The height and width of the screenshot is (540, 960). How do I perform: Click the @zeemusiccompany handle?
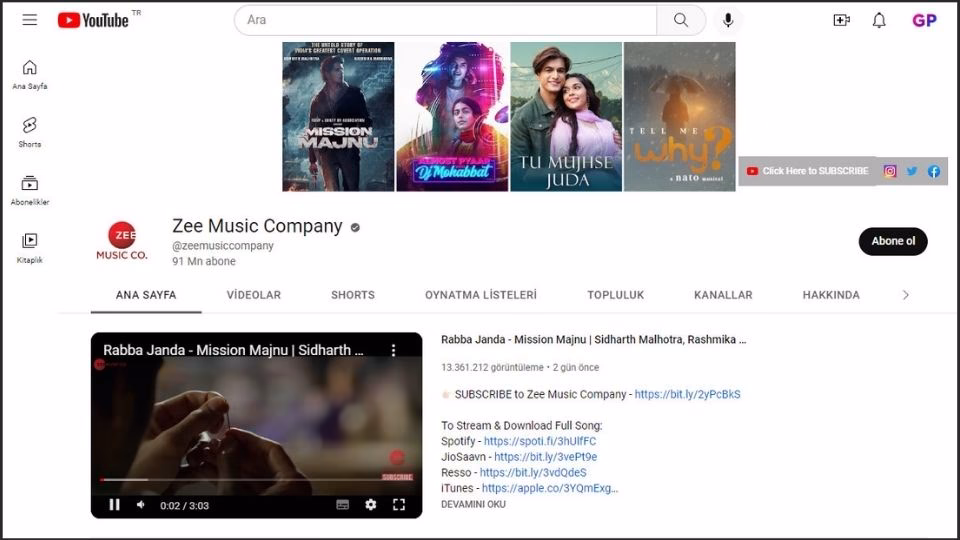(x=223, y=246)
